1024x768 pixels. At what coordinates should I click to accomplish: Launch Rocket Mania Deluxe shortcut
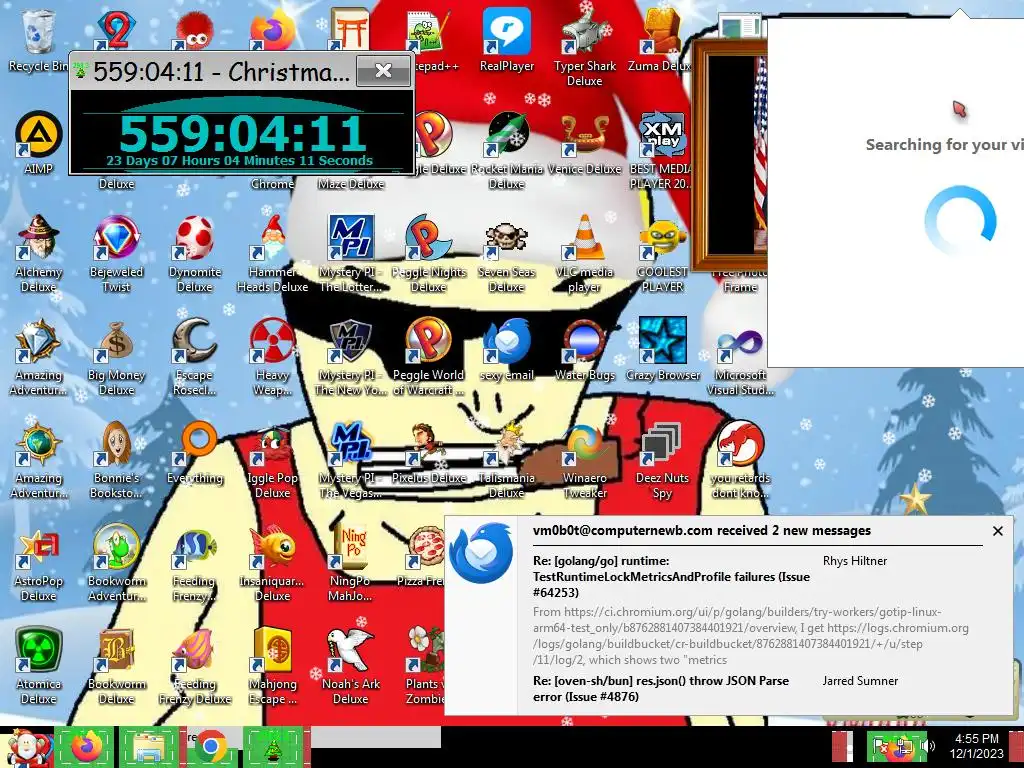pos(507,150)
